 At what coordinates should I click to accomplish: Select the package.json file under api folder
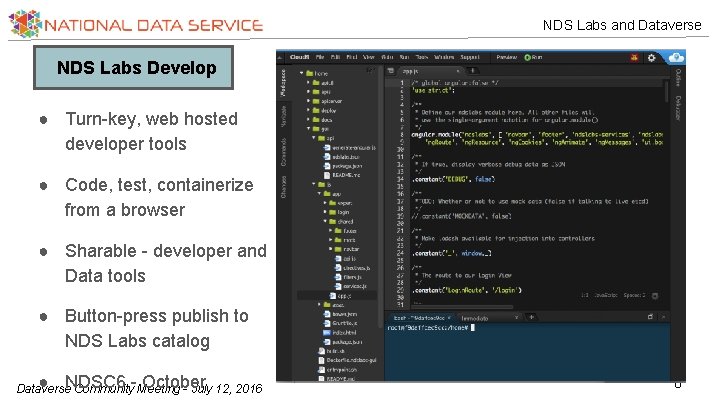pyautogui.click(x=341, y=166)
